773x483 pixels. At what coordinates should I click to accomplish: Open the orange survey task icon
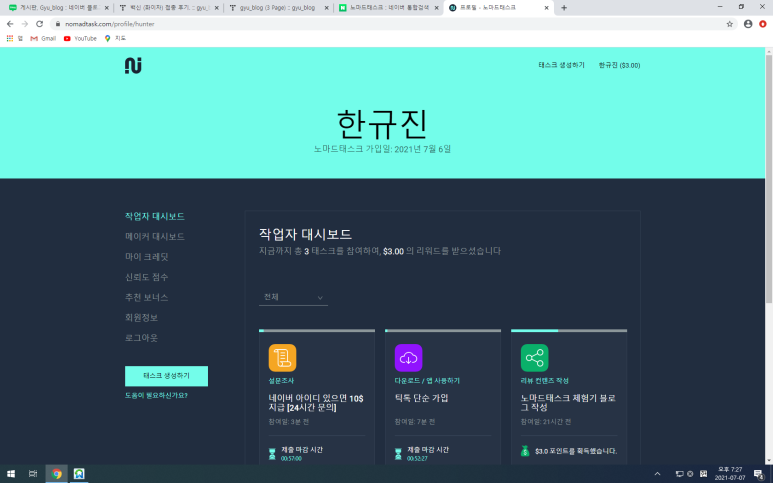(x=282, y=358)
